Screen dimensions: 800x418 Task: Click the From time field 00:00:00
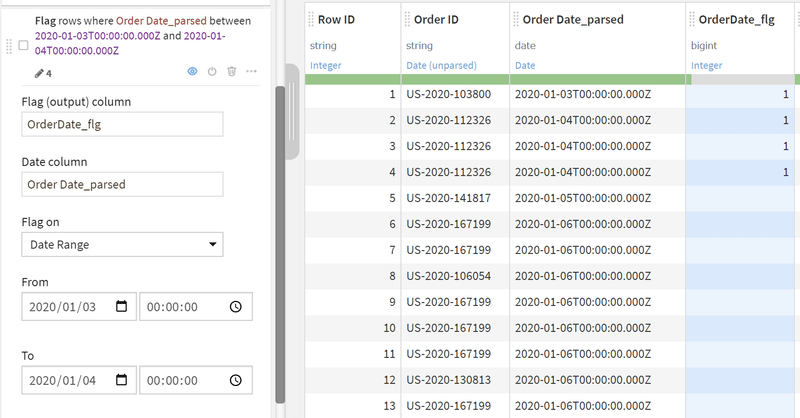196,306
